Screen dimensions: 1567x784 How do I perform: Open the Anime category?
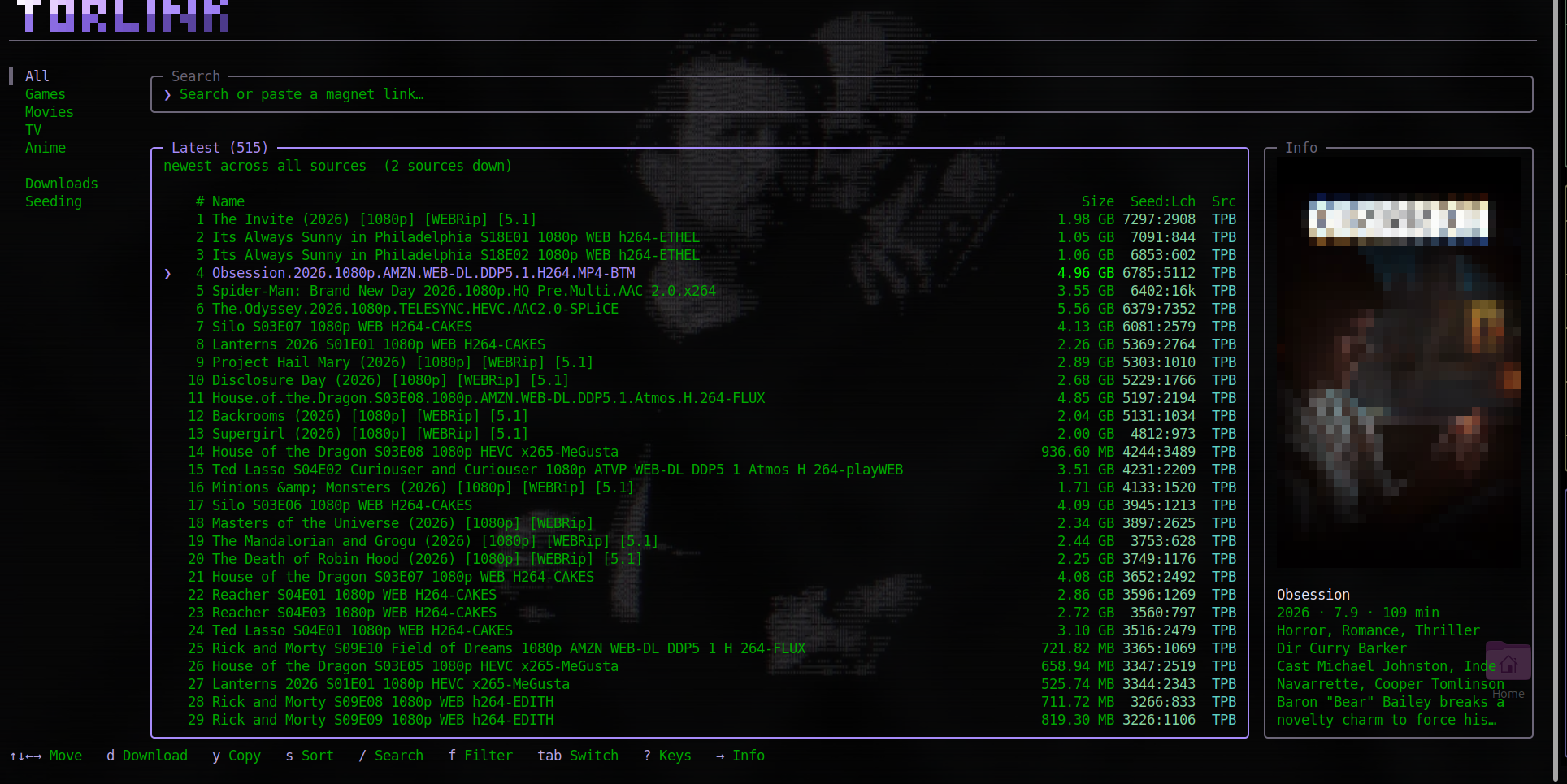pos(46,148)
